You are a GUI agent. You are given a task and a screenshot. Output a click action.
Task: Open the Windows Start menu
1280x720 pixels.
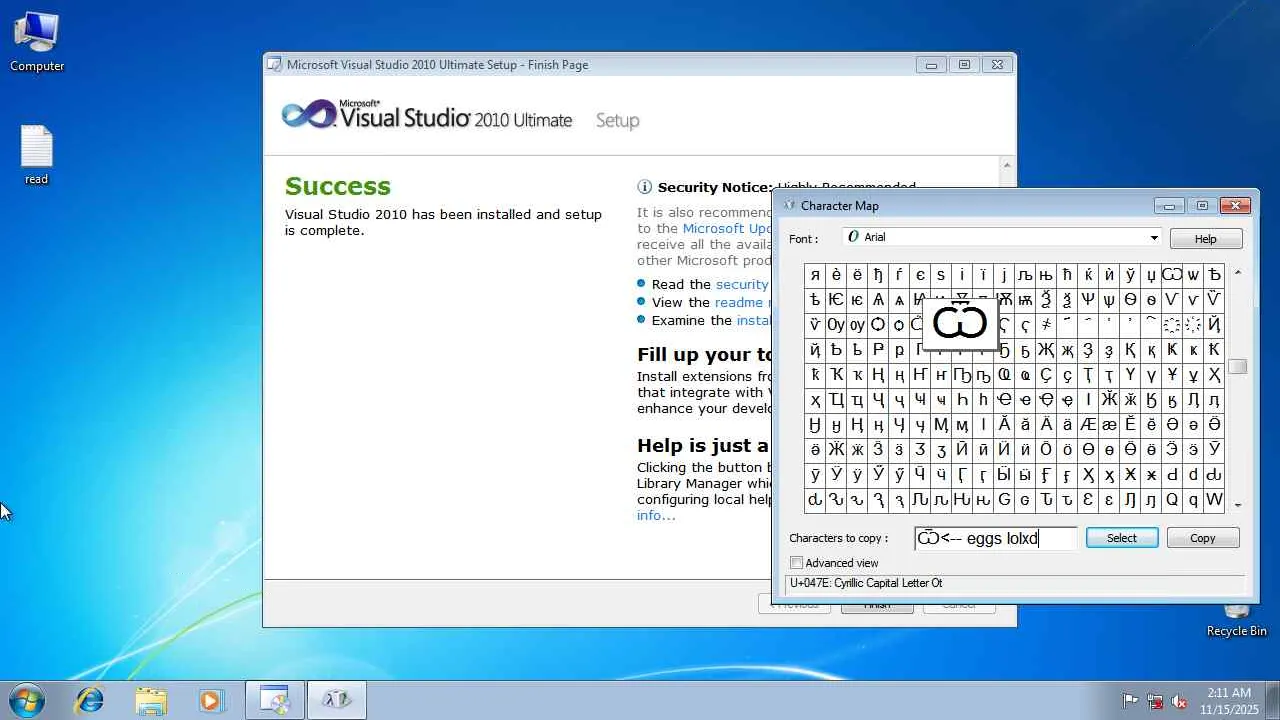27,700
